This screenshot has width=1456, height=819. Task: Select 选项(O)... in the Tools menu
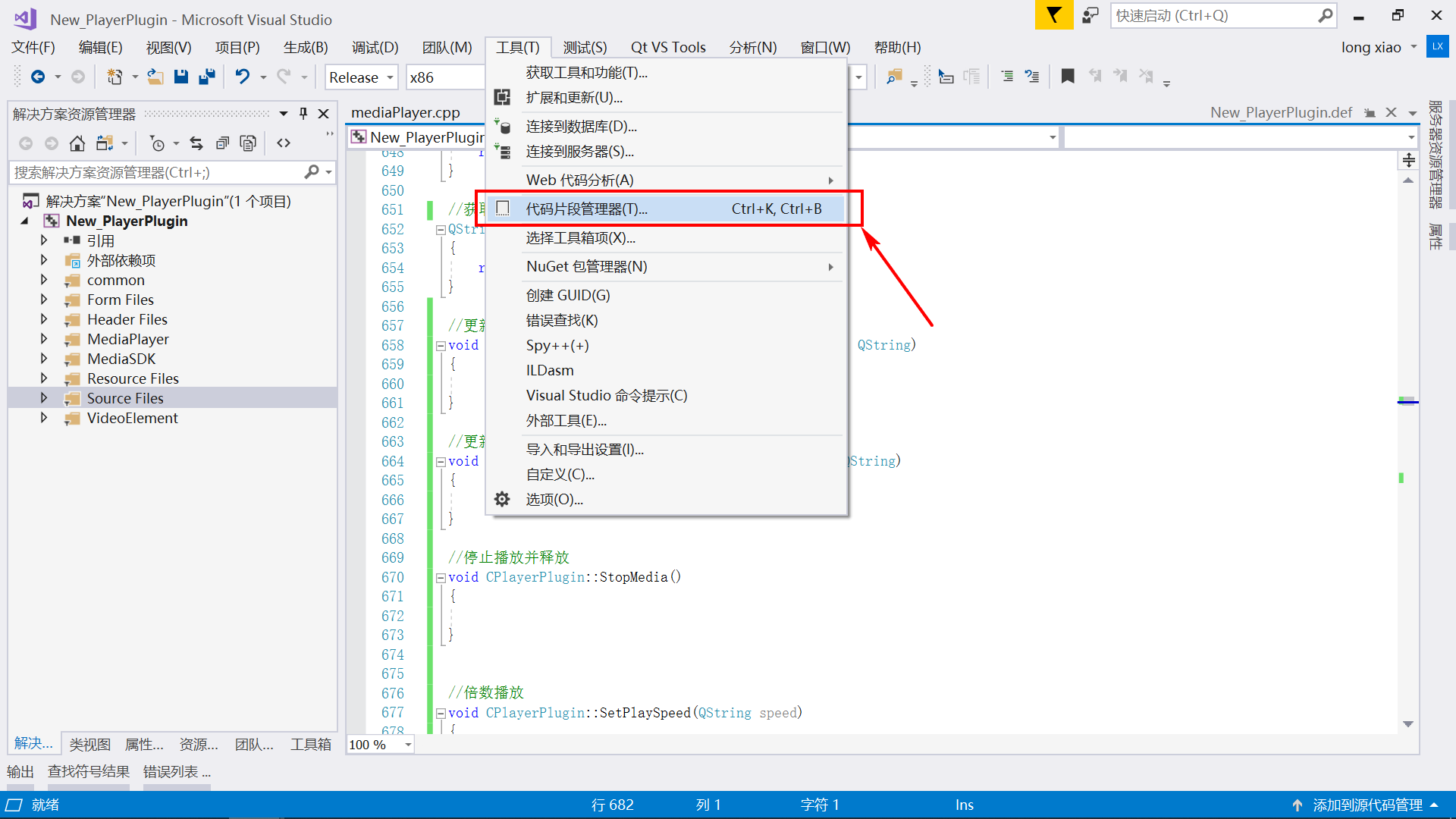[554, 500]
